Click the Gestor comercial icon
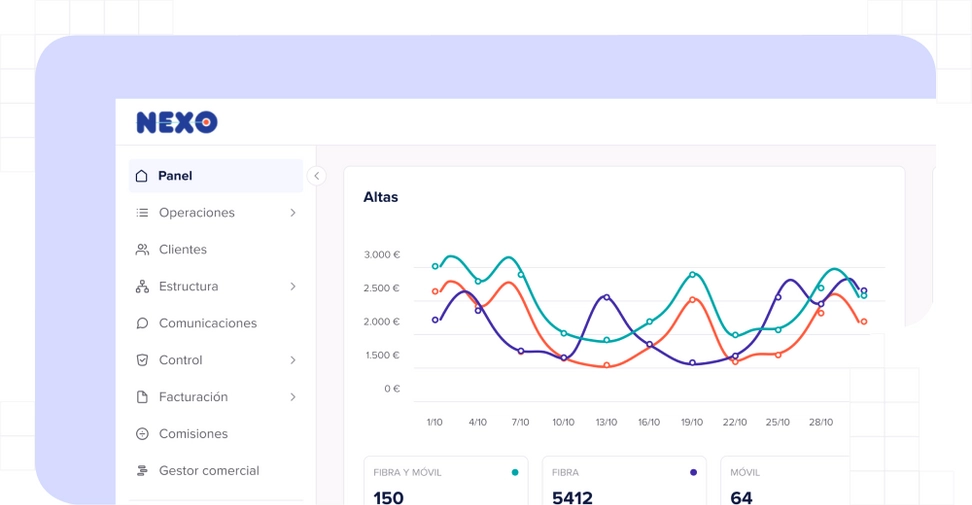This screenshot has height=505, width=972. coord(142,471)
